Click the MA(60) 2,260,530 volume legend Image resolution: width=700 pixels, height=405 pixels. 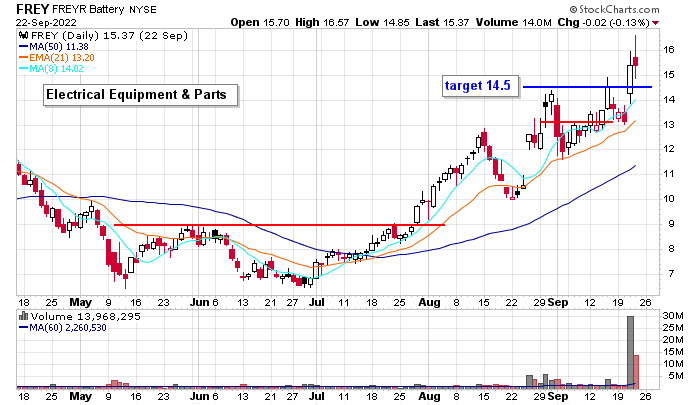(x=62, y=328)
